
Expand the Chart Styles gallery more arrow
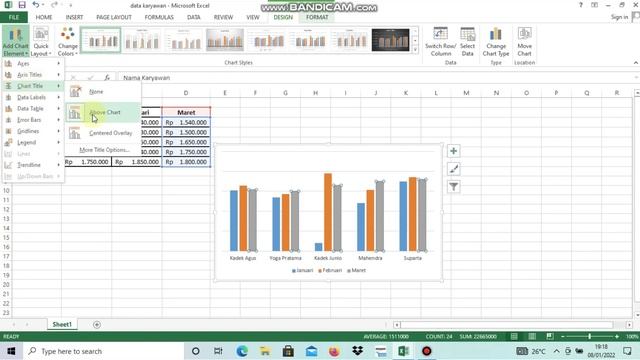click(x=416, y=50)
